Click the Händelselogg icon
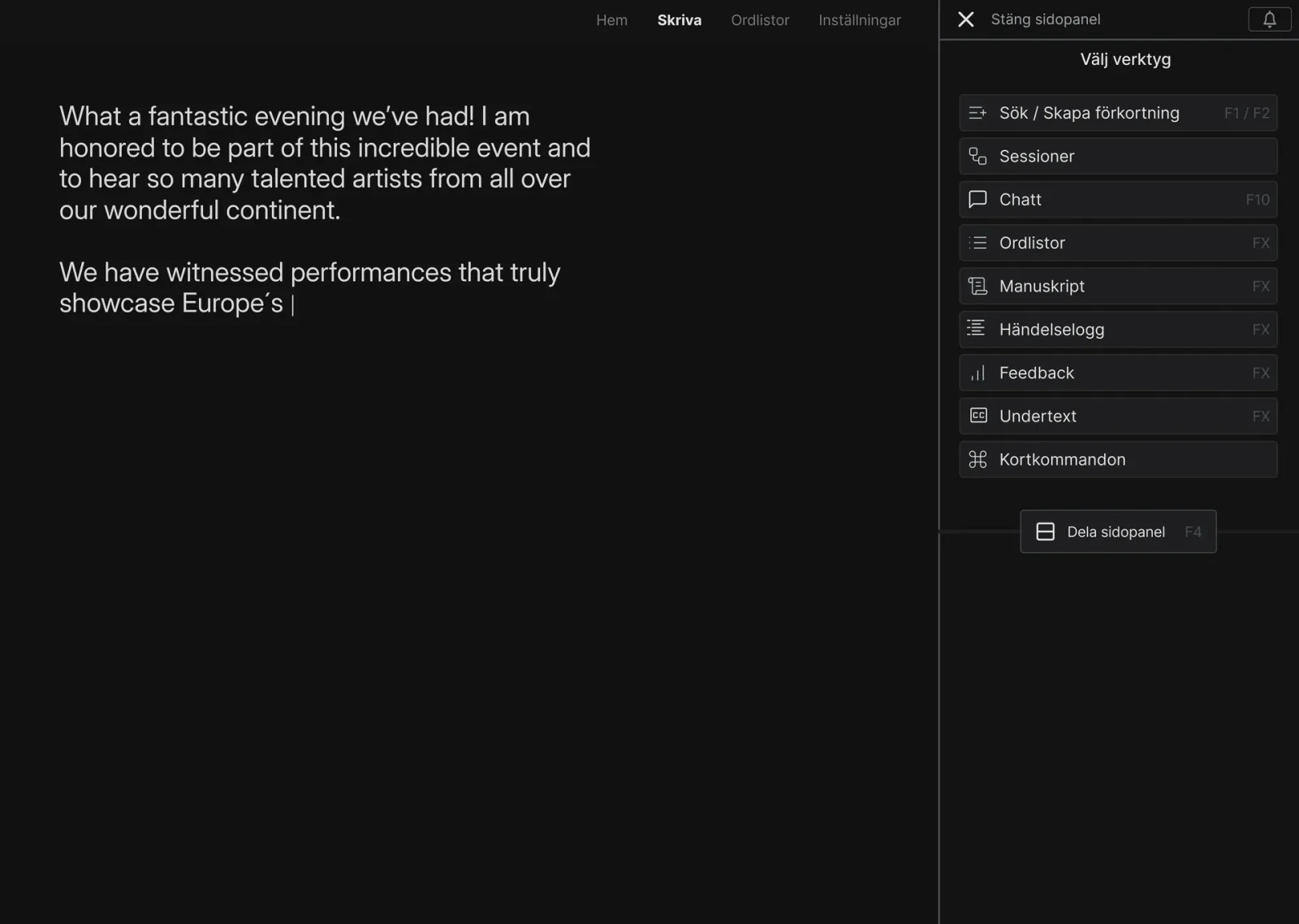1299x924 pixels. pos(977,329)
